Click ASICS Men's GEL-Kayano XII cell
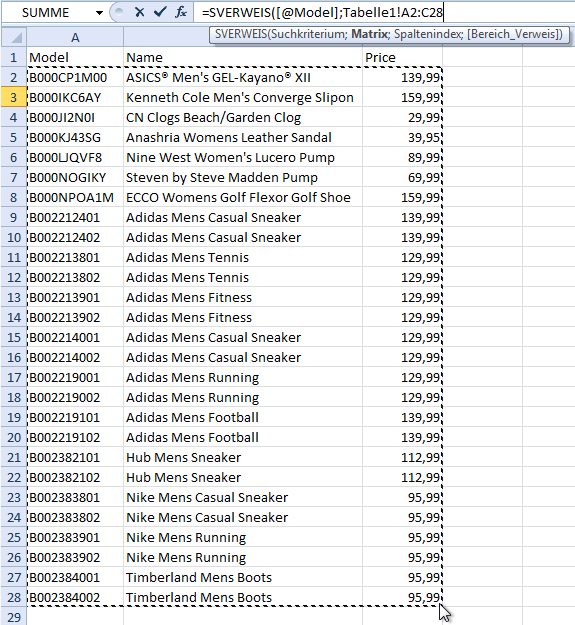 point(243,77)
